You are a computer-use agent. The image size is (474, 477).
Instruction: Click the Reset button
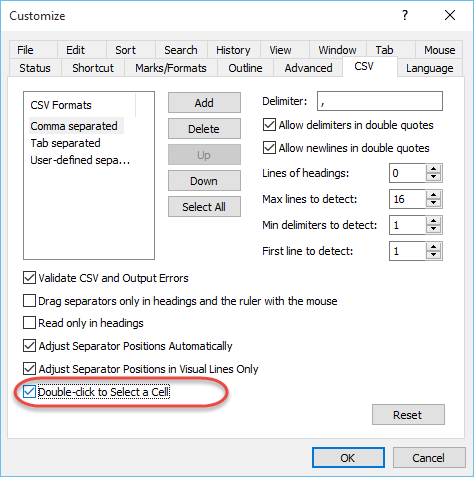click(408, 415)
